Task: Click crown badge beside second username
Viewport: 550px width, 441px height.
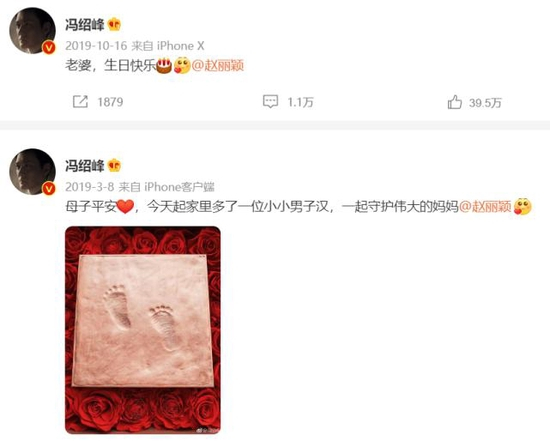Action: 114,165
